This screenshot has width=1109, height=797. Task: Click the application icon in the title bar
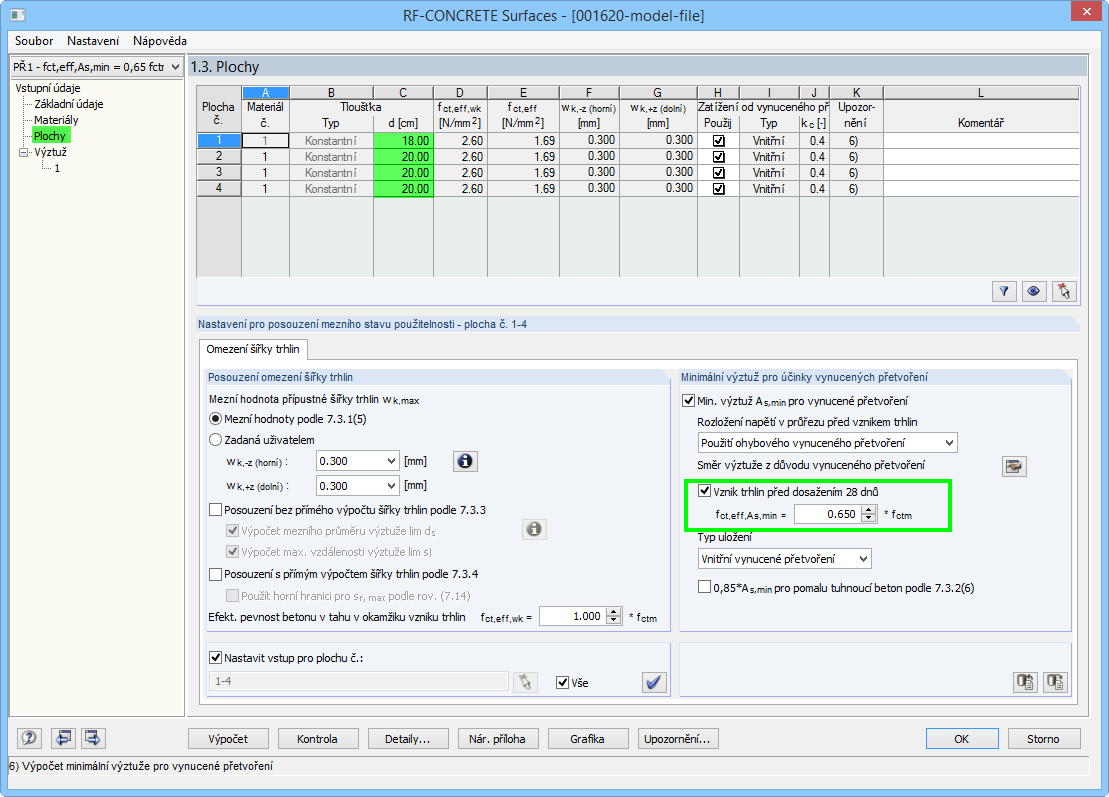[x=17, y=14]
